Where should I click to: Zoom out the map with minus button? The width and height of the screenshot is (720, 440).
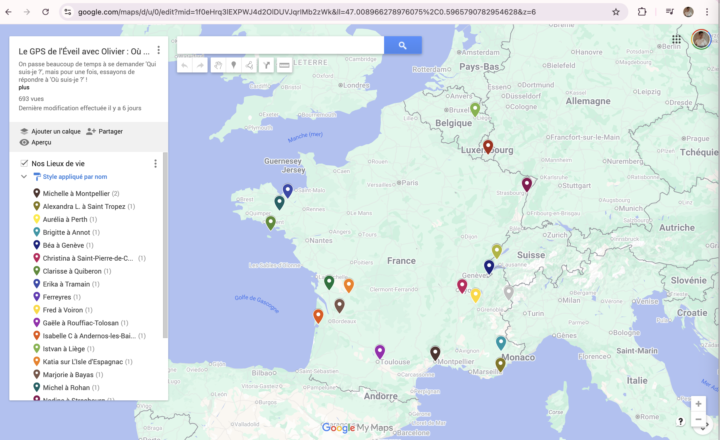tap(698, 419)
